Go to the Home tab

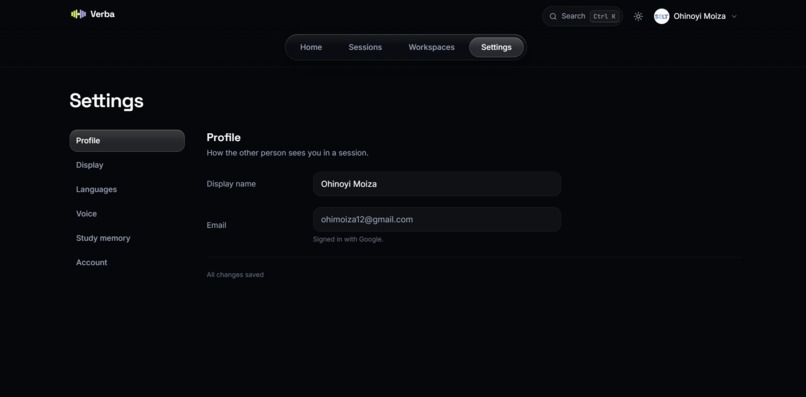[311, 47]
